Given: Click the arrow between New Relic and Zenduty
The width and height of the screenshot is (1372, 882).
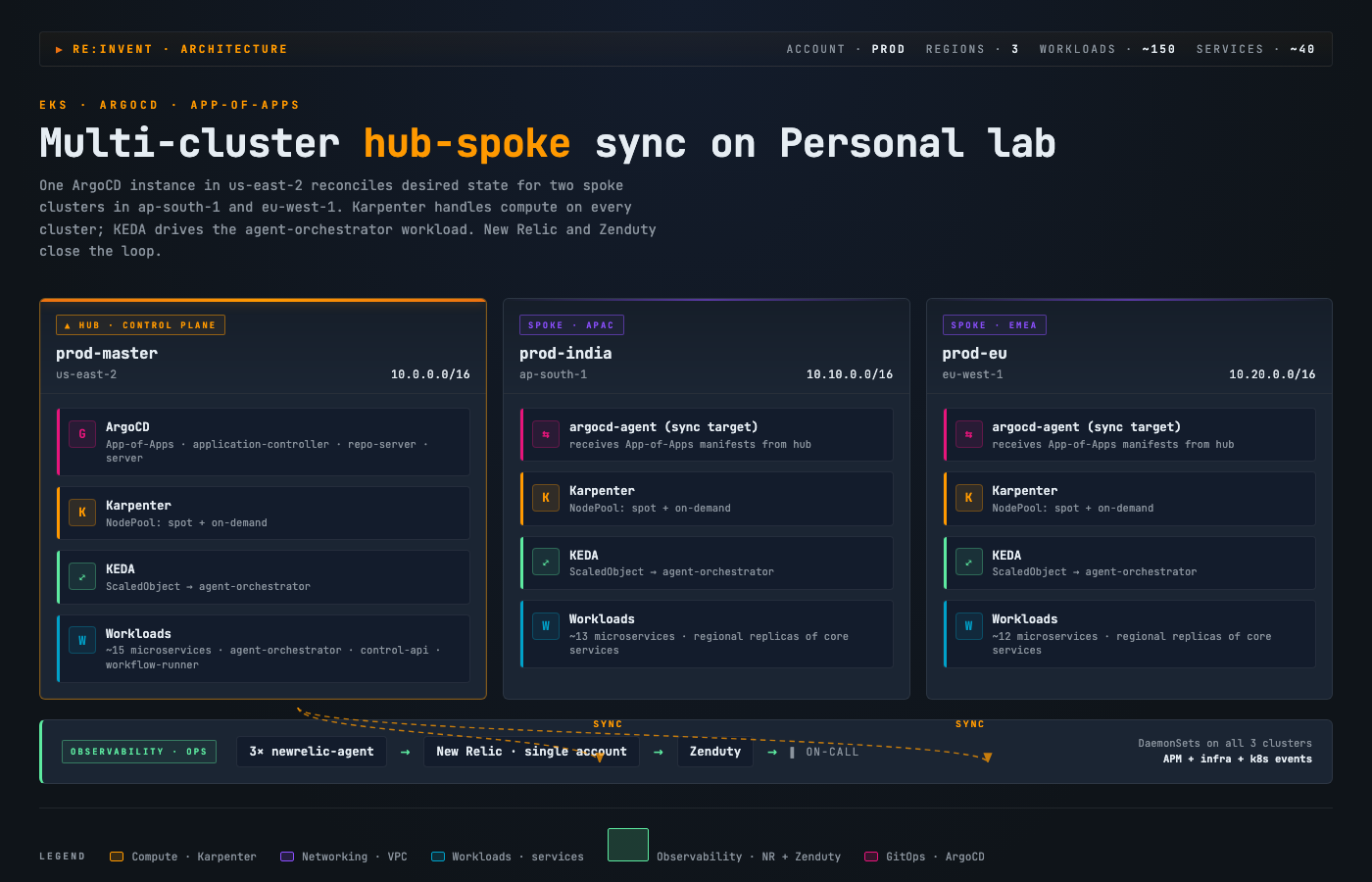Looking at the screenshot, I should coord(659,752).
